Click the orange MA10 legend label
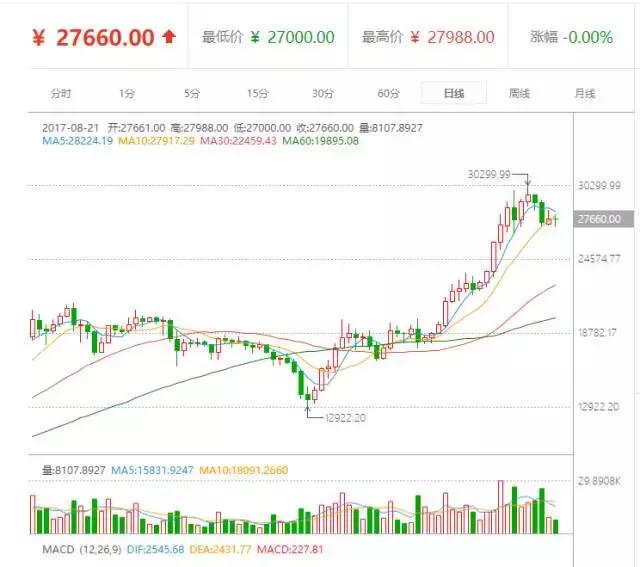 tap(157, 141)
